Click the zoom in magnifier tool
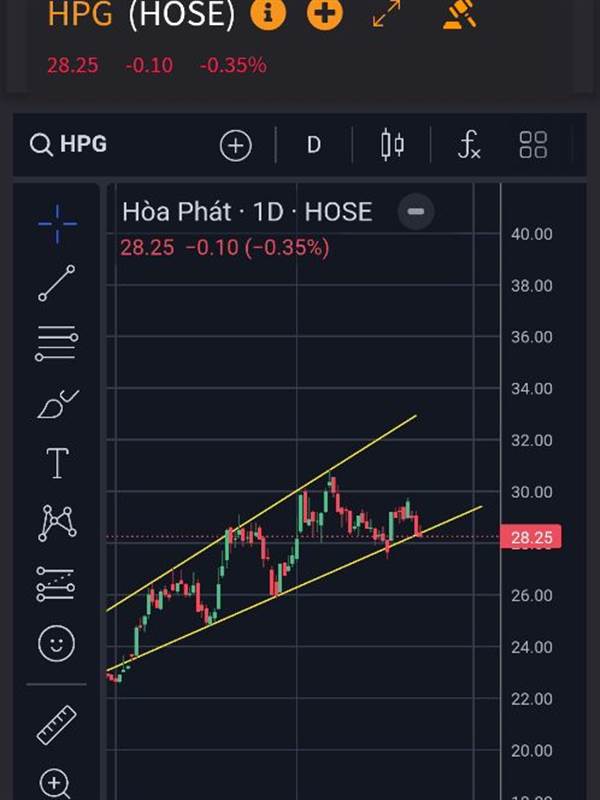This screenshot has width=600, height=800. [57, 783]
